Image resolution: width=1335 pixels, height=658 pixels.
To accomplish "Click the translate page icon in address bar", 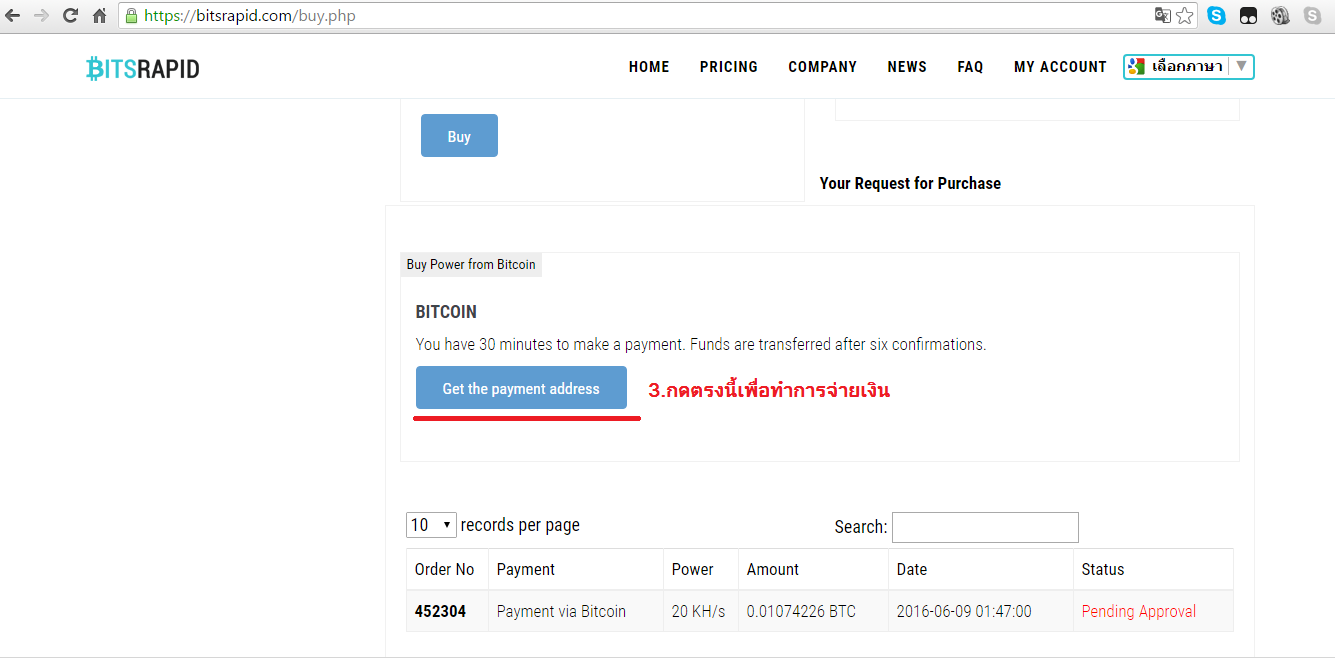I will click(1162, 15).
